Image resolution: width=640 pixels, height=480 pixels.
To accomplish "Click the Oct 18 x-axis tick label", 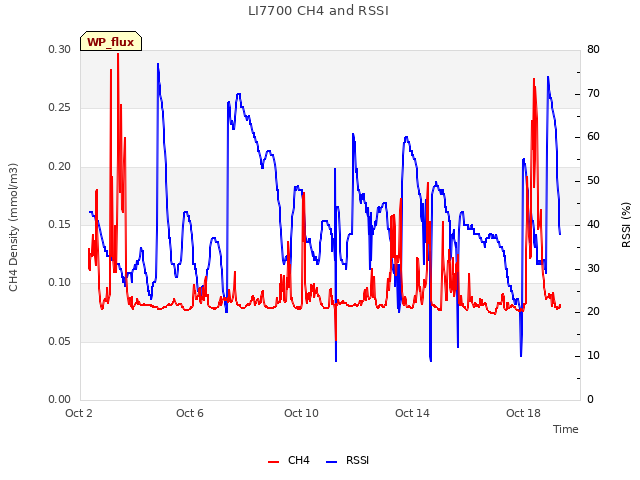I will pyautogui.click(x=523, y=413).
